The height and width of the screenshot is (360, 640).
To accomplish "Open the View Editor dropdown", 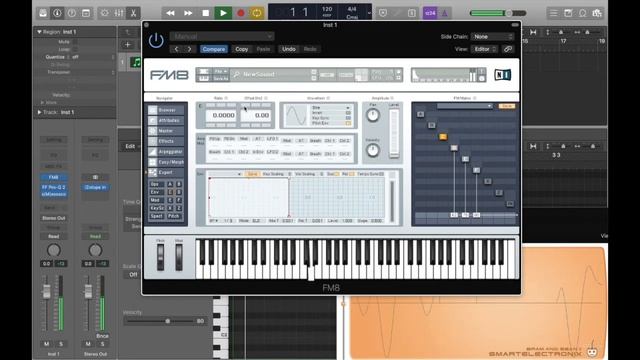I will point(484,49).
